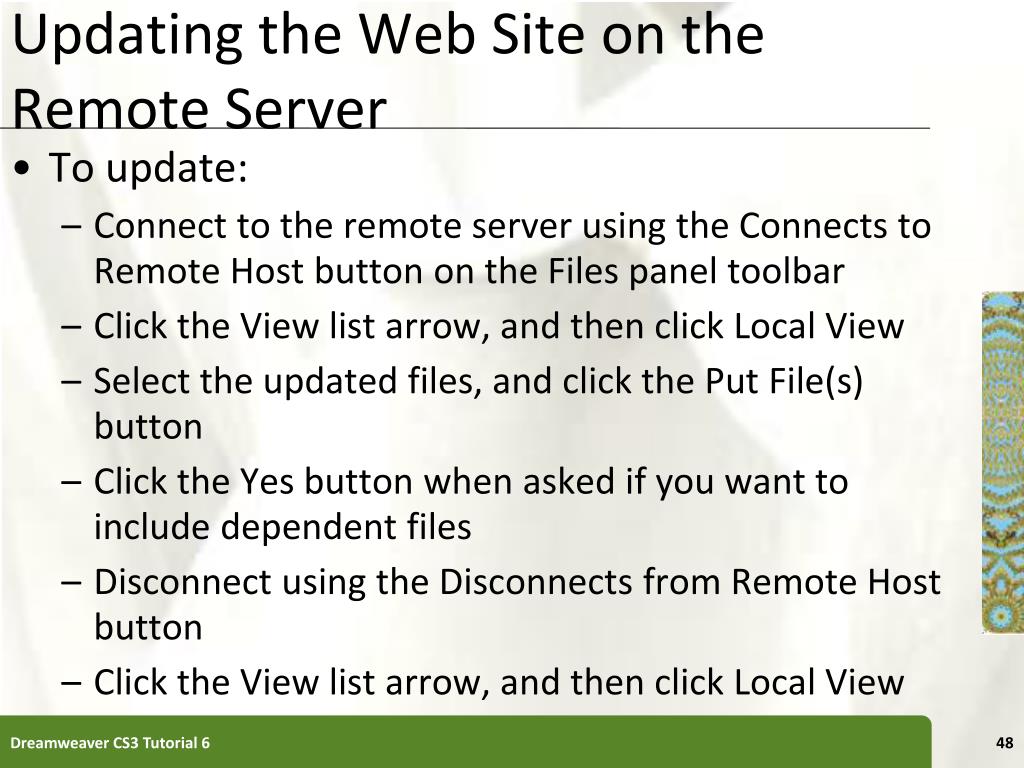Click the 'Dreamweaver CS3 Tutorial 6' footer label
The width and height of the screenshot is (1024, 768).
(110, 743)
